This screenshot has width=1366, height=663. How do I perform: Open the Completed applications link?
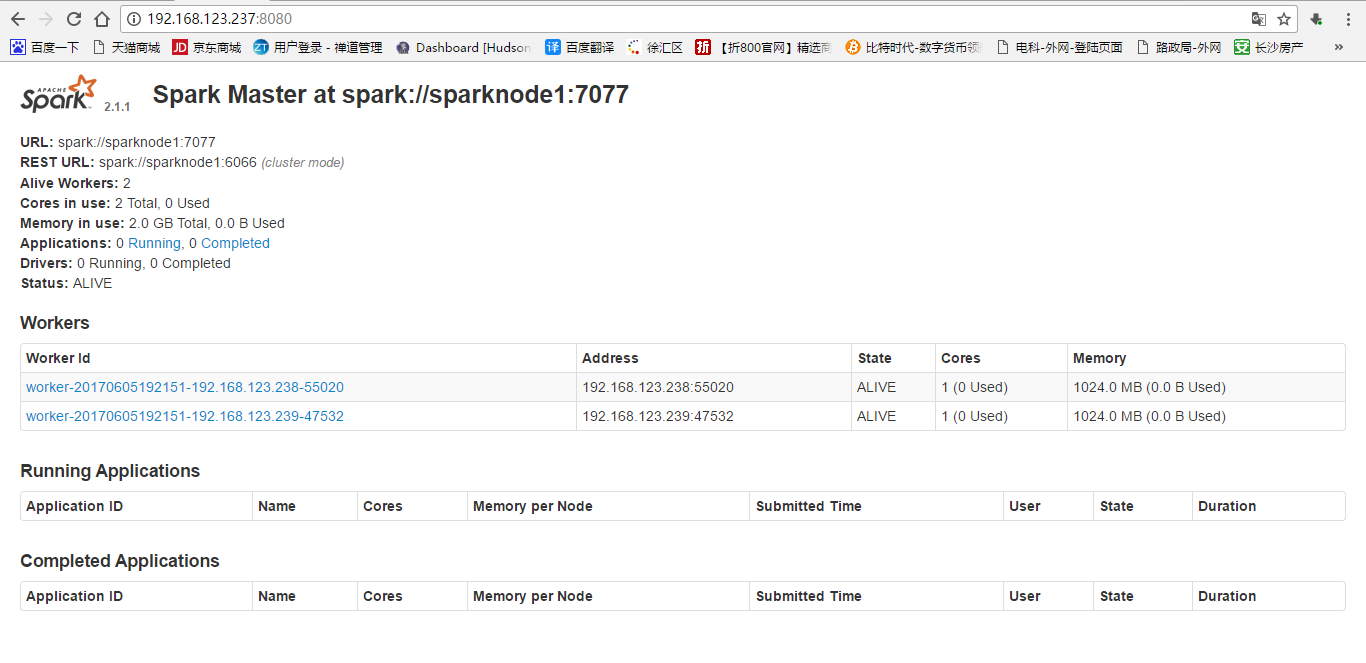click(235, 243)
